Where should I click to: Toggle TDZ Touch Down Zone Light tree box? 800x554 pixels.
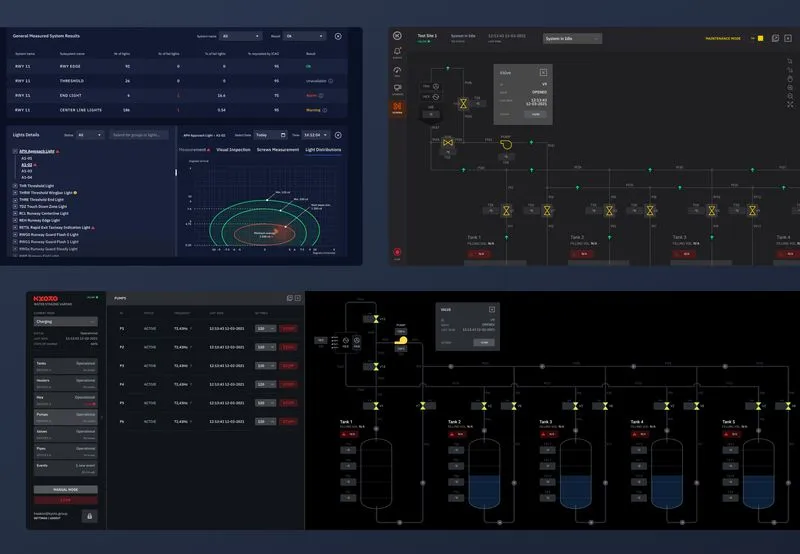pos(15,207)
